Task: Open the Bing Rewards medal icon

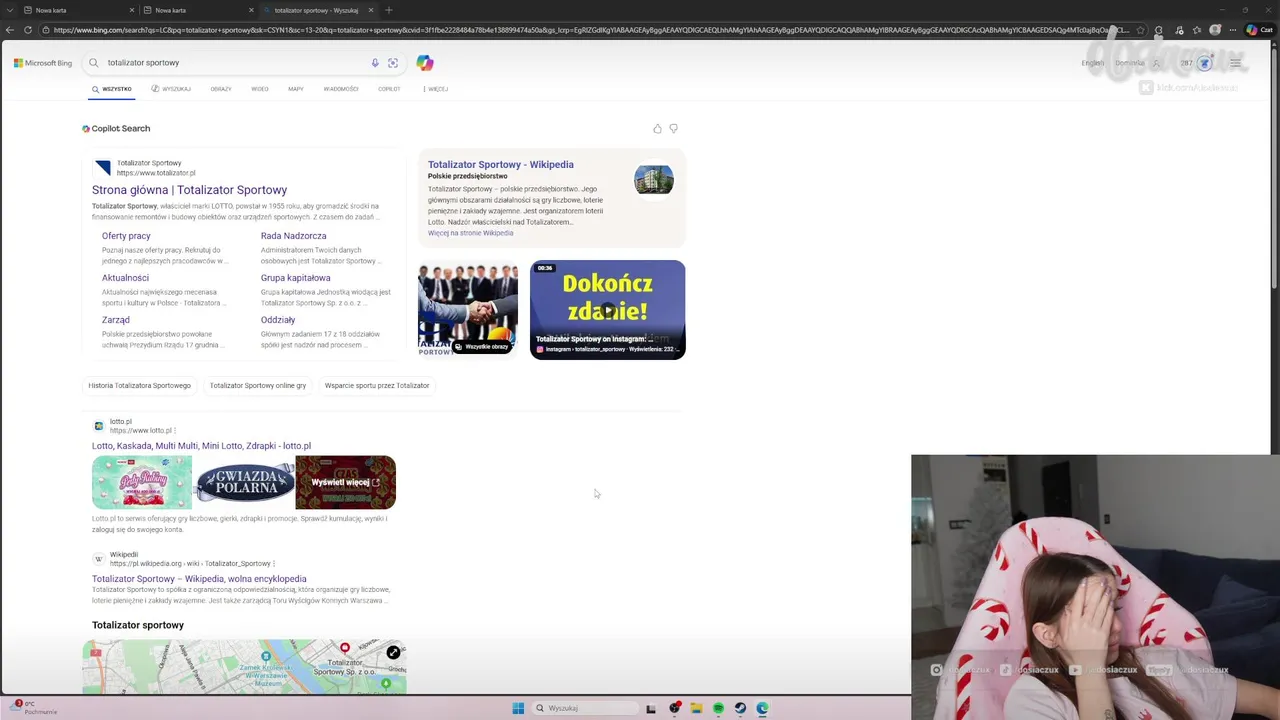Action: pos(1205,63)
